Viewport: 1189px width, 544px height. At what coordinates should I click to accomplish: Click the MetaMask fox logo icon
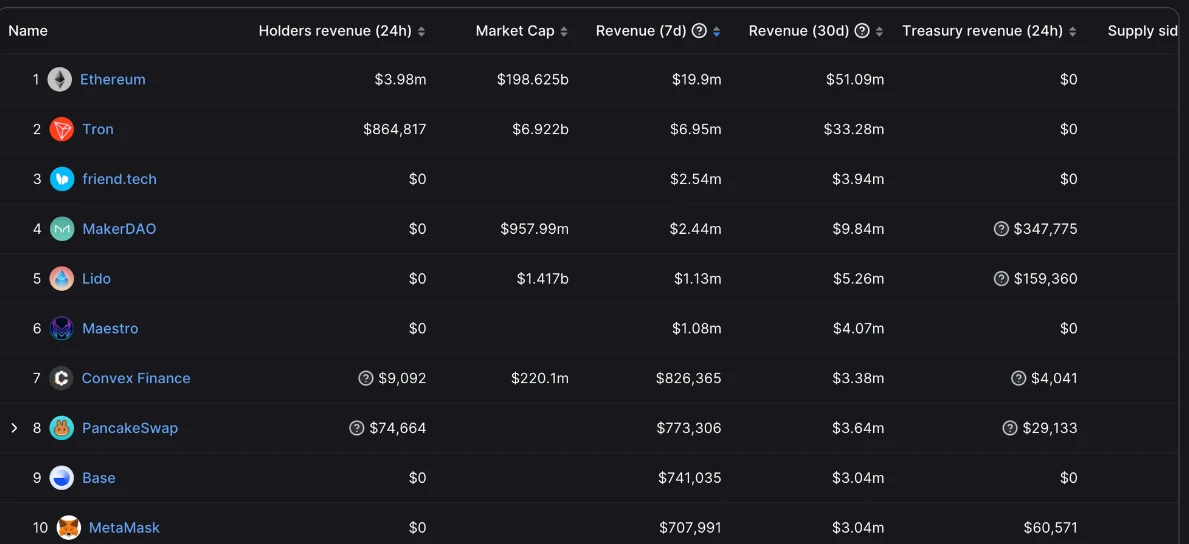[x=69, y=527]
